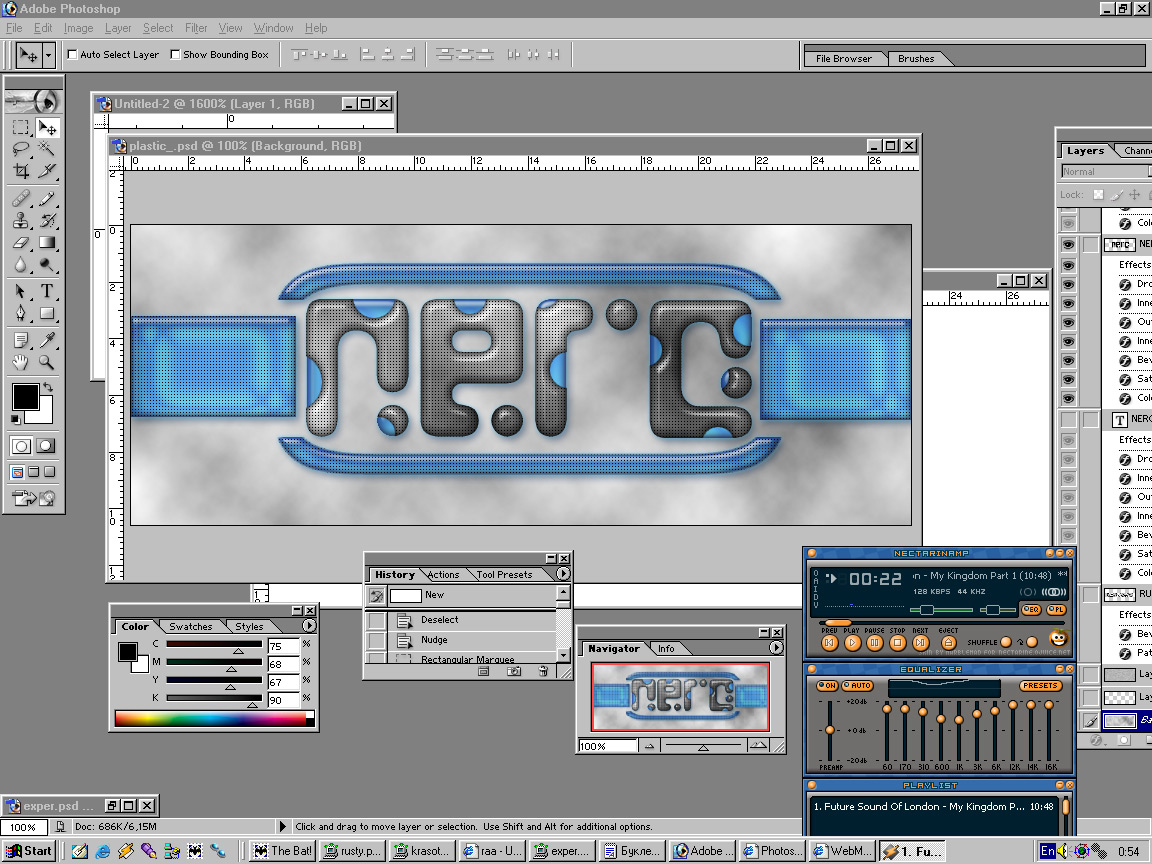Toggle Winamp shuffle option
The width and height of the screenshot is (1152, 864).
1006,642
